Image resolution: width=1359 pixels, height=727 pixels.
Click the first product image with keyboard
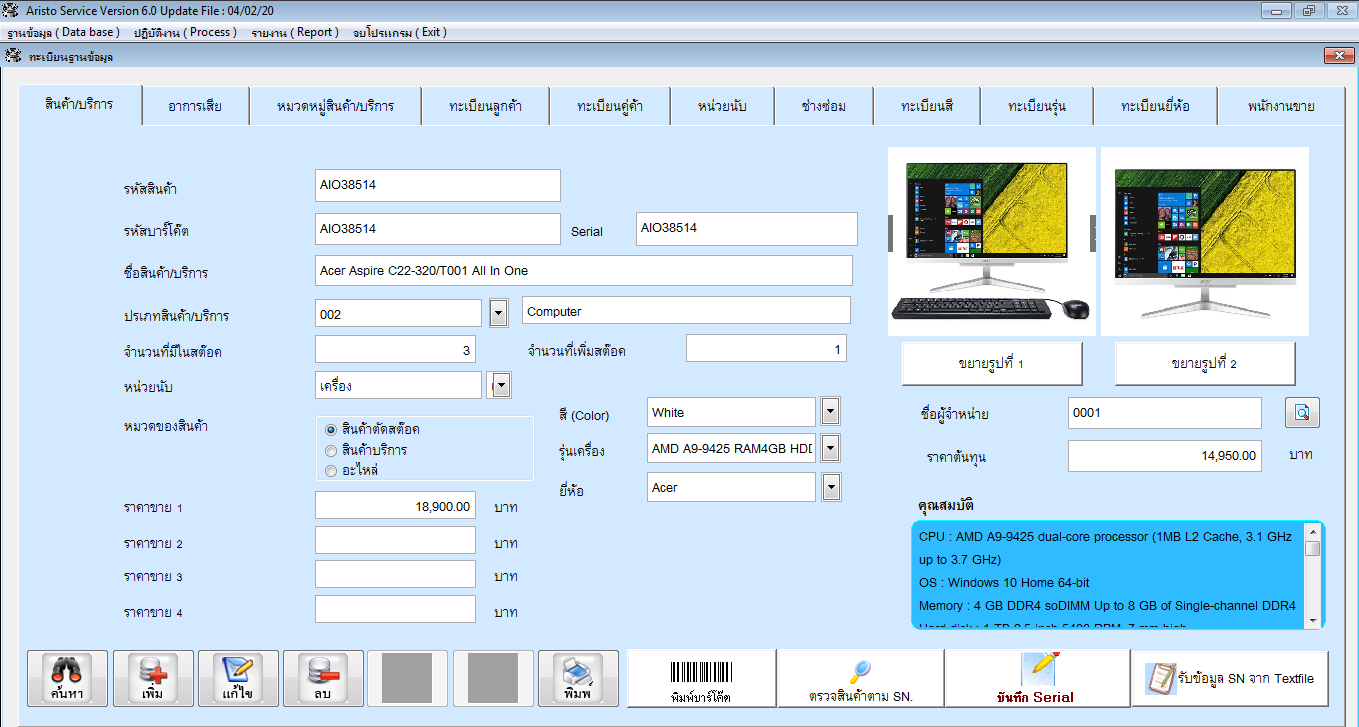coord(991,241)
